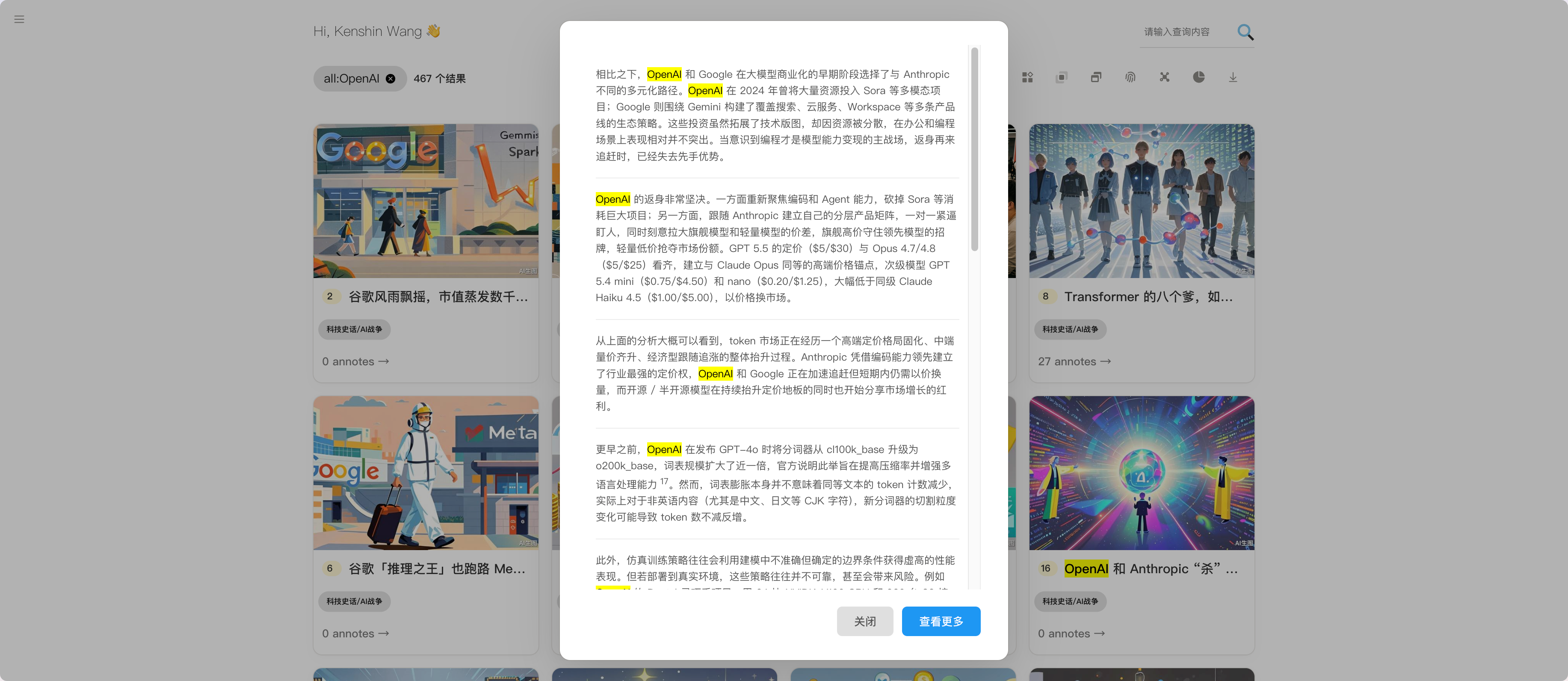Click 科技史话/AI战争 tag on Transformer card
The height and width of the screenshot is (681, 1568).
pyautogui.click(x=1070, y=329)
